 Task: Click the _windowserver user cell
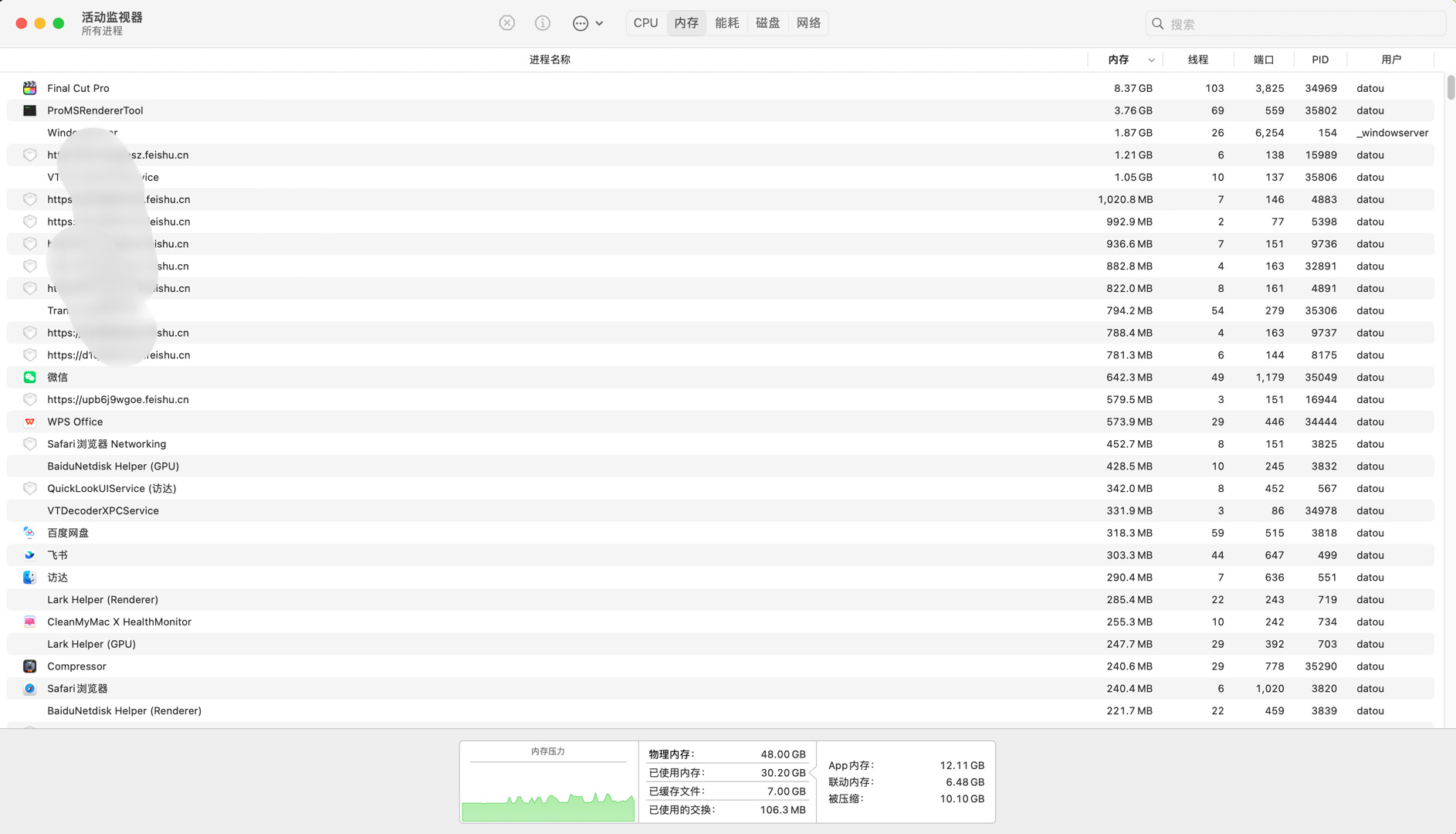tap(1392, 133)
